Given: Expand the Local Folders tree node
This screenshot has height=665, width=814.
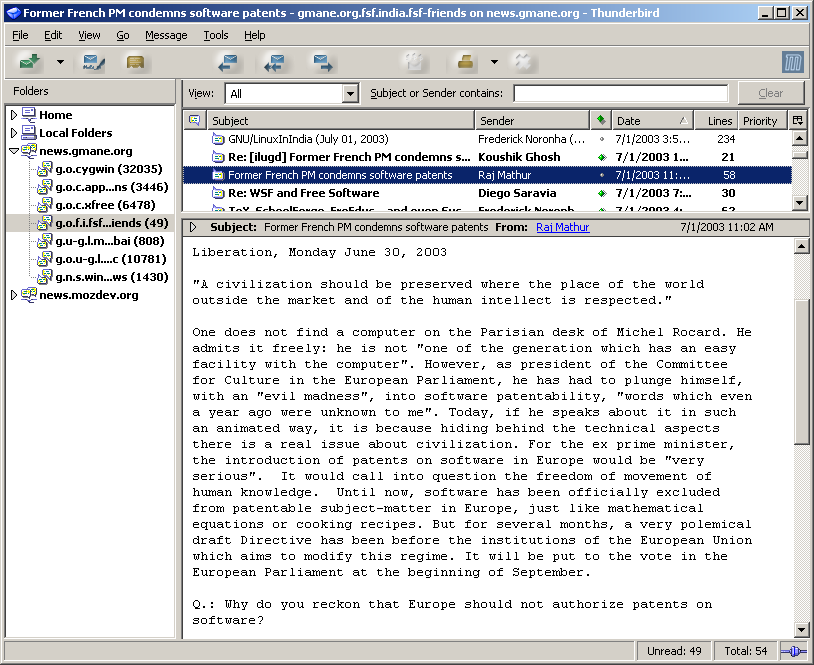Looking at the screenshot, I should pos(14,133).
